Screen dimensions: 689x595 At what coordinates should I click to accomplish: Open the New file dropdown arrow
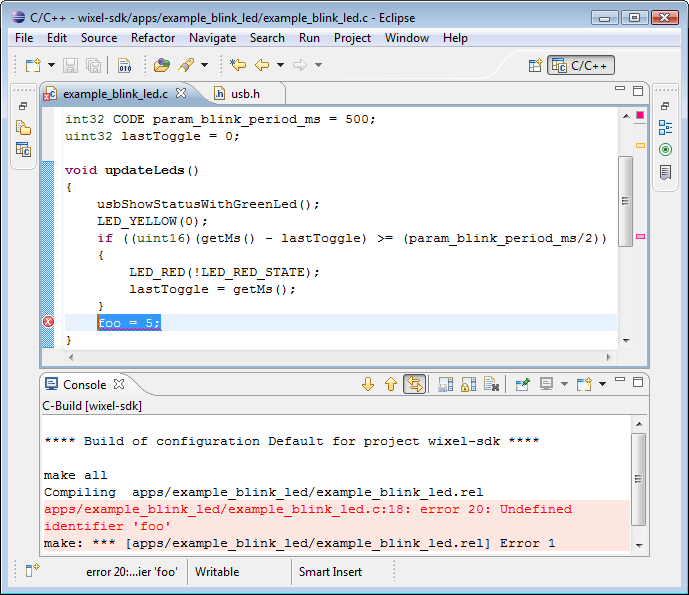(x=51, y=65)
